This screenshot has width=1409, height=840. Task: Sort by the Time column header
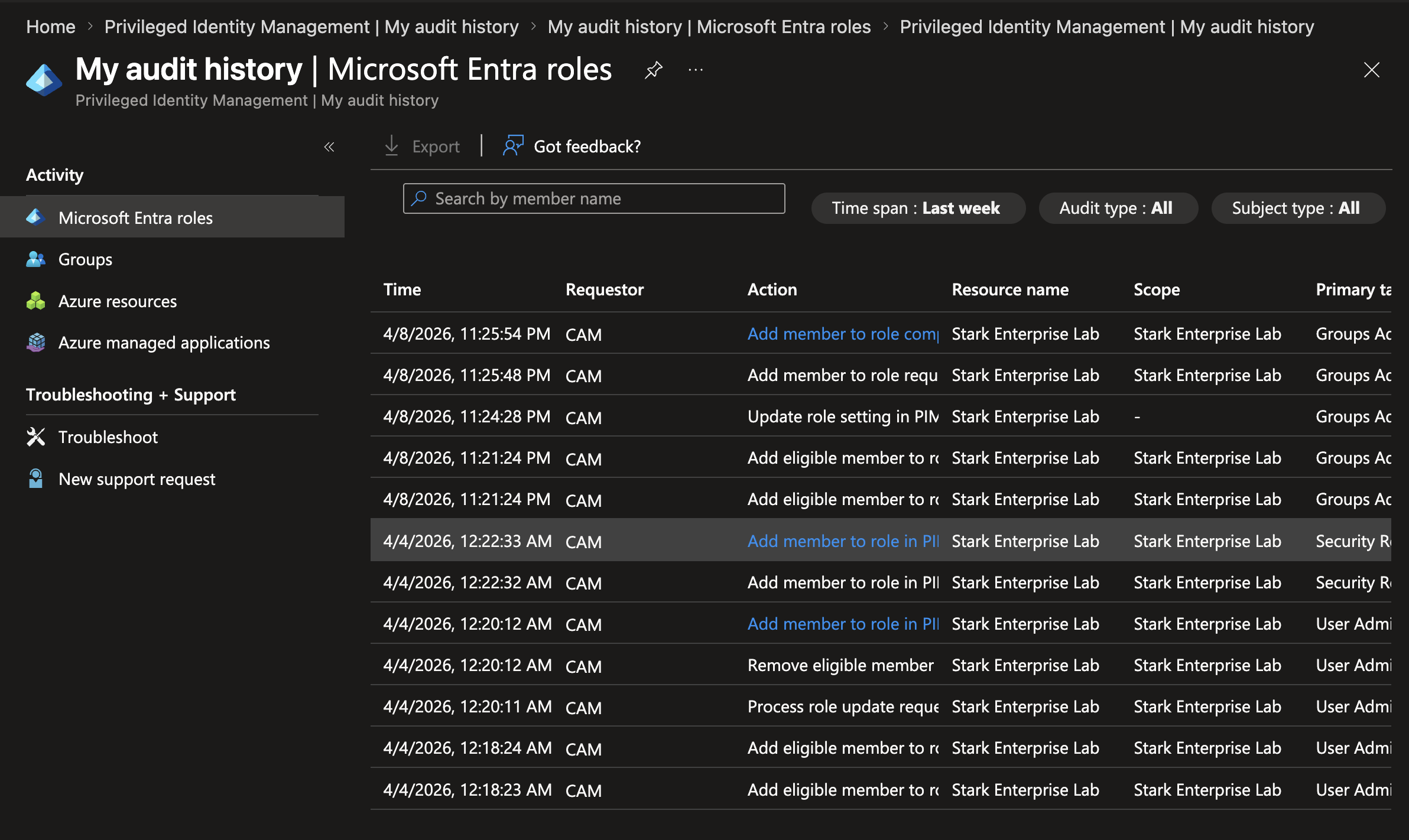[402, 289]
